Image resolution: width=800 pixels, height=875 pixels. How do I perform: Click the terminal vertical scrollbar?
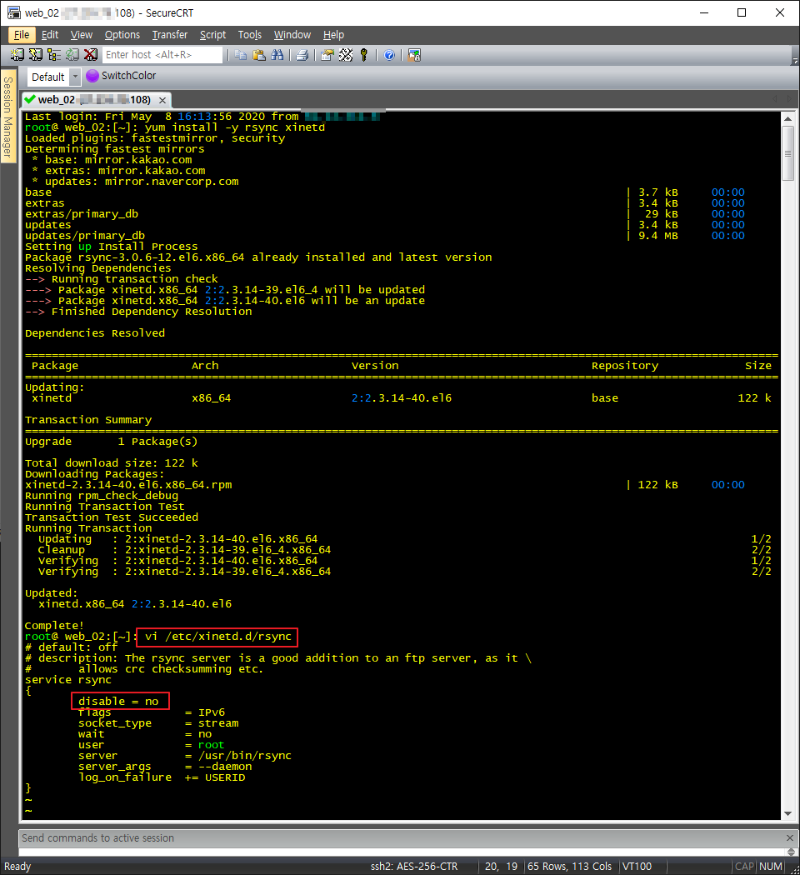787,450
